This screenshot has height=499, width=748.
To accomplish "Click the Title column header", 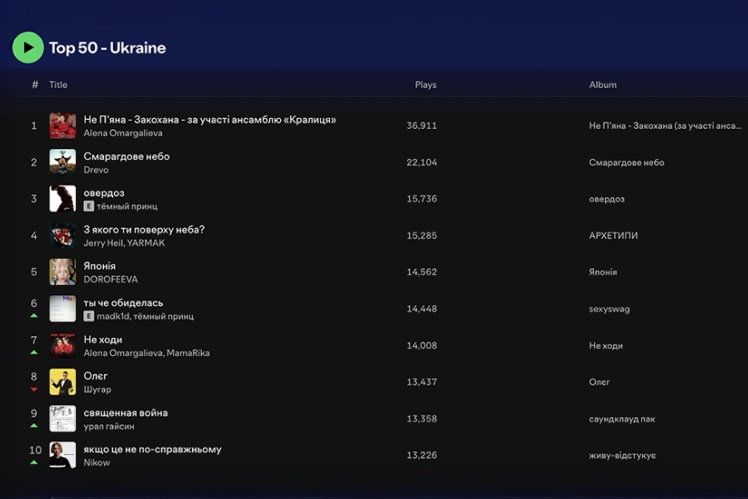I will [58, 84].
